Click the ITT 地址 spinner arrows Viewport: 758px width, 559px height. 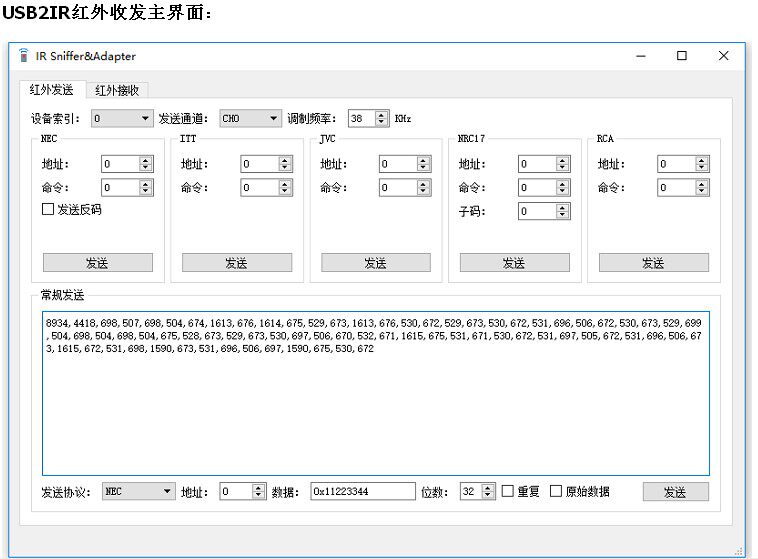285,164
